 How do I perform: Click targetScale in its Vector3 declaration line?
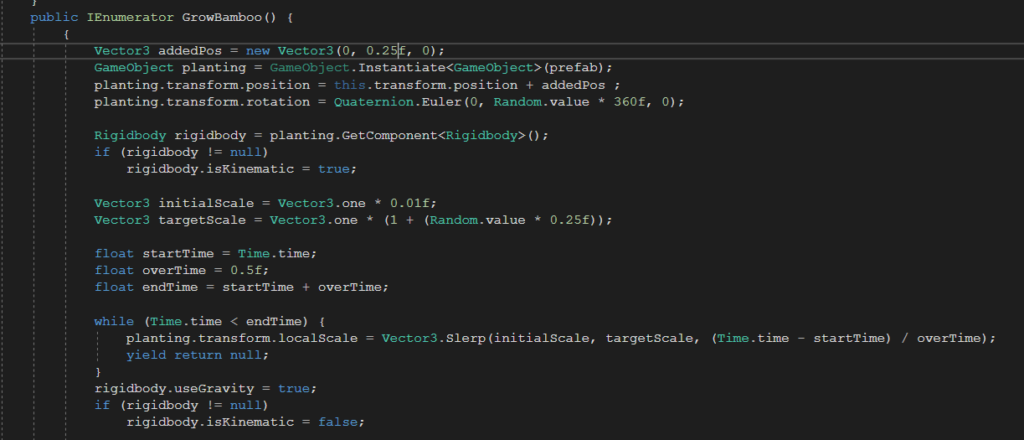pos(202,220)
